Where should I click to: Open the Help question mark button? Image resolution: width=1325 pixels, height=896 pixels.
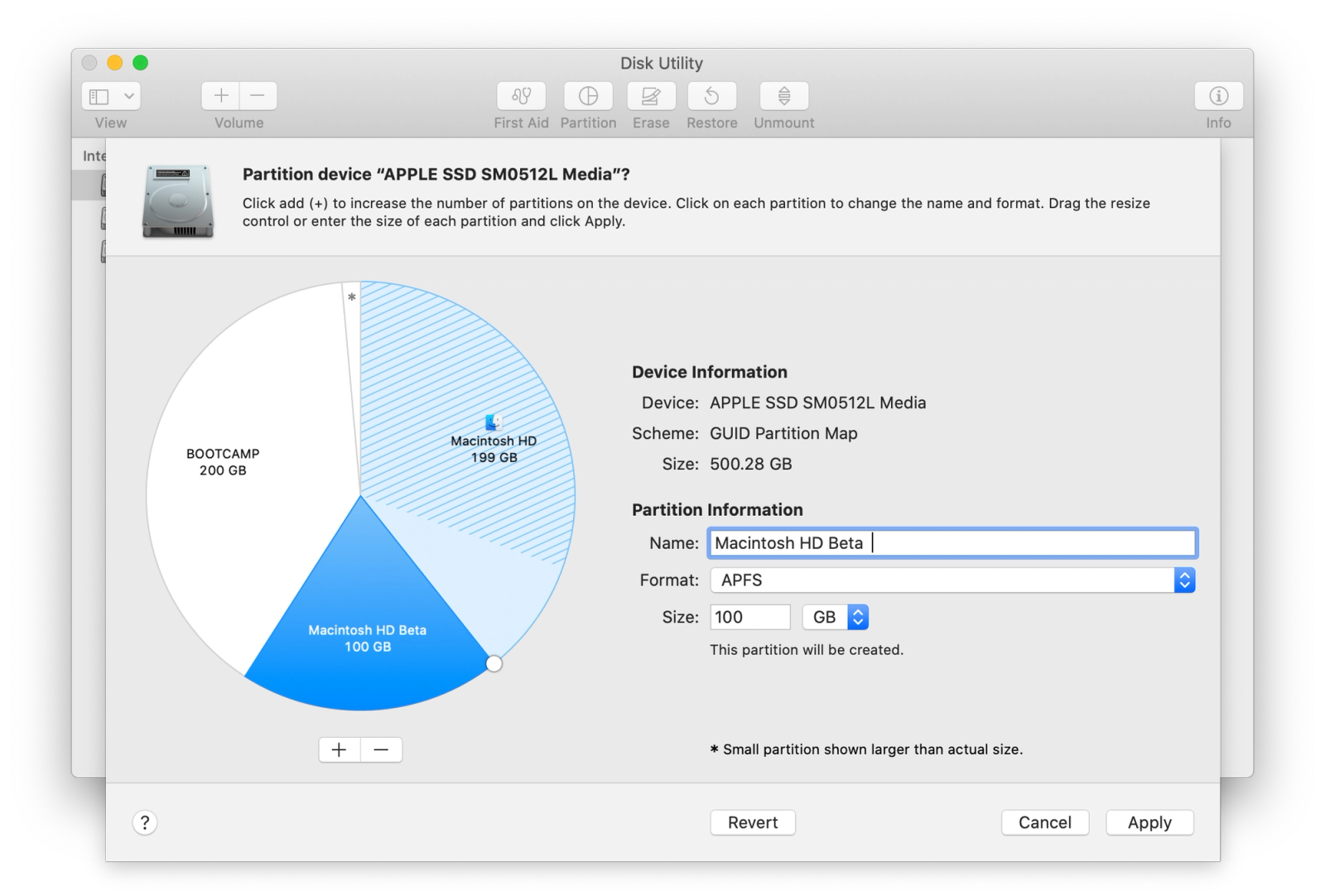coord(145,822)
